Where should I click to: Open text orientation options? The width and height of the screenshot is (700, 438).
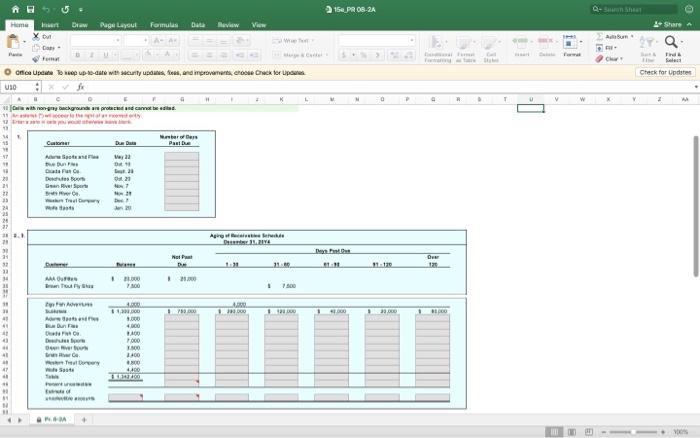[241, 41]
